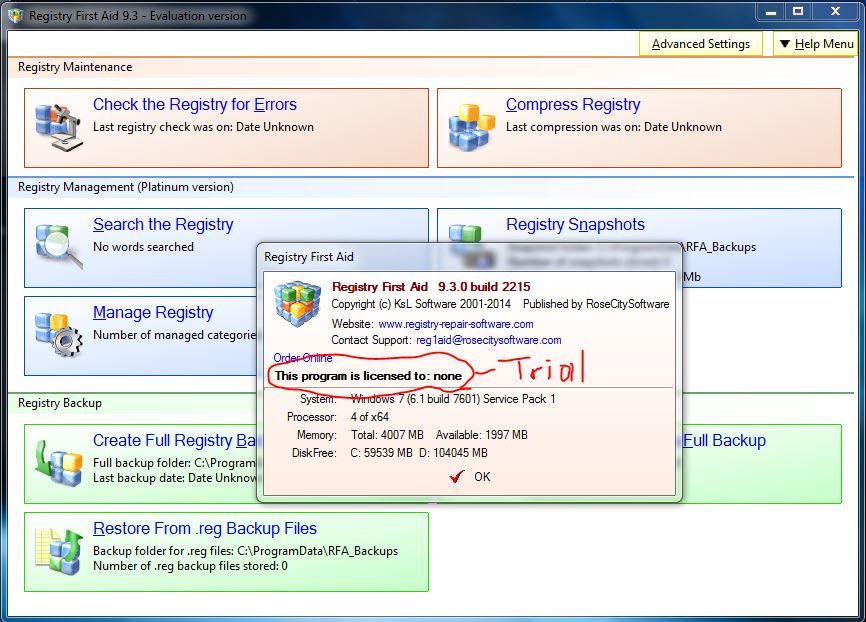The width and height of the screenshot is (866, 622).
Task: Click the 'Windows 7 (6.1 build 7601) Service Pack 1' text
Action: 453,399
